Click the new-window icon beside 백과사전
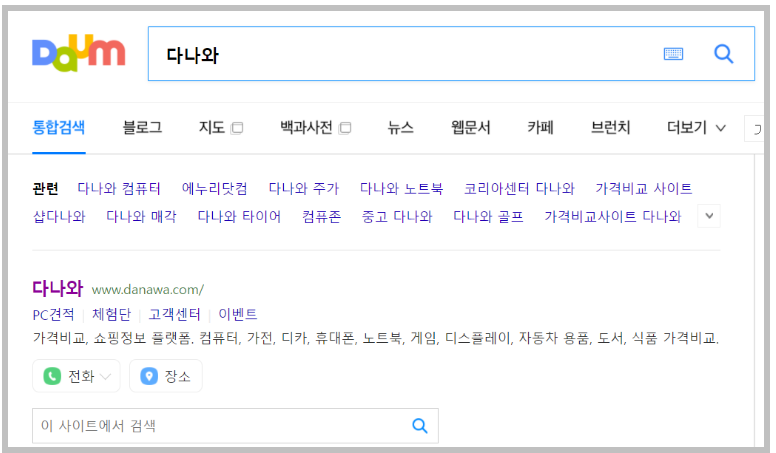Image resolution: width=776 pixels, height=453 pixels. tap(345, 128)
